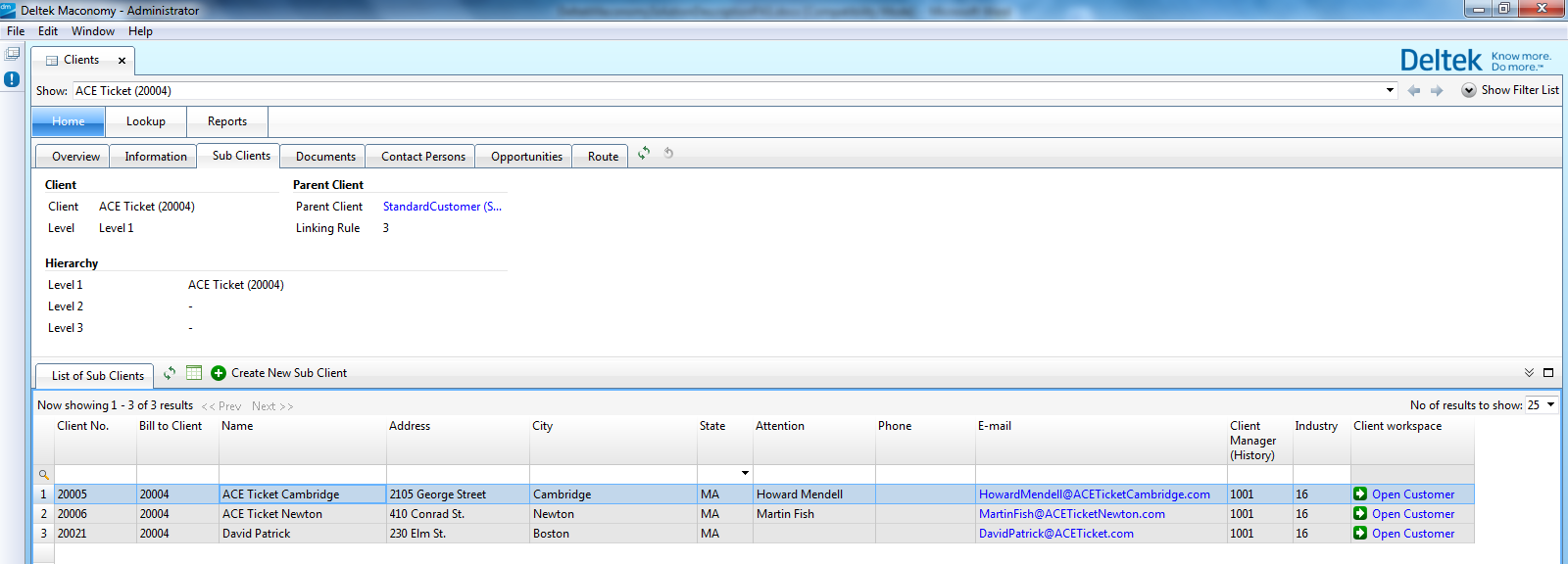Click the refresh icon next to Route tab

click(x=644, y=154)
